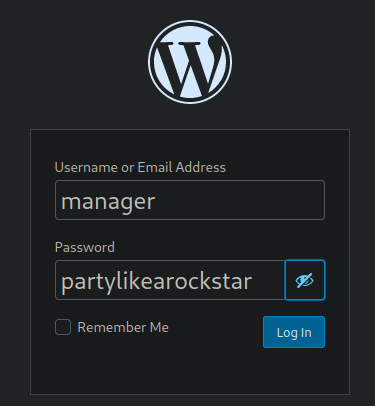Image resolution: width=375 pixels, height=406 pixels.
Task: Click the Remember Me label text
Action: point(123,327)
